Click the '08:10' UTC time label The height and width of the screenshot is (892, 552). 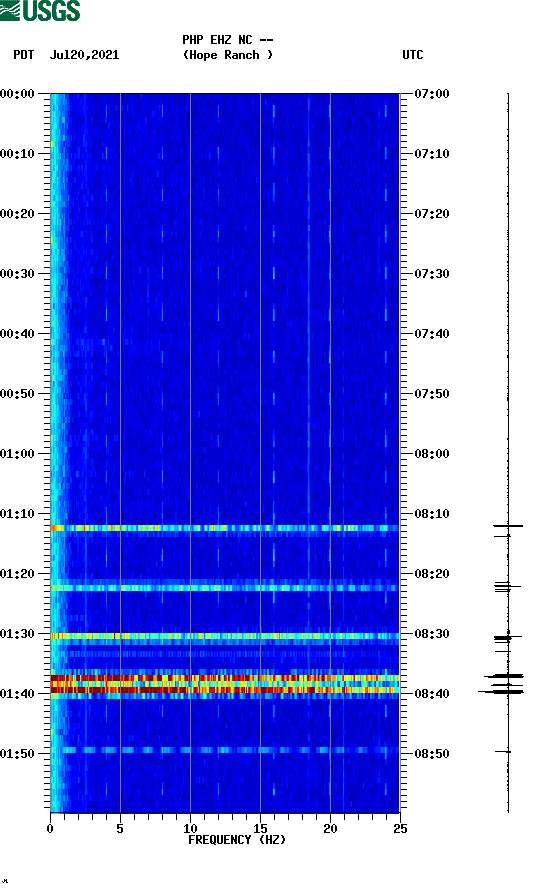[x=431, y=514]
